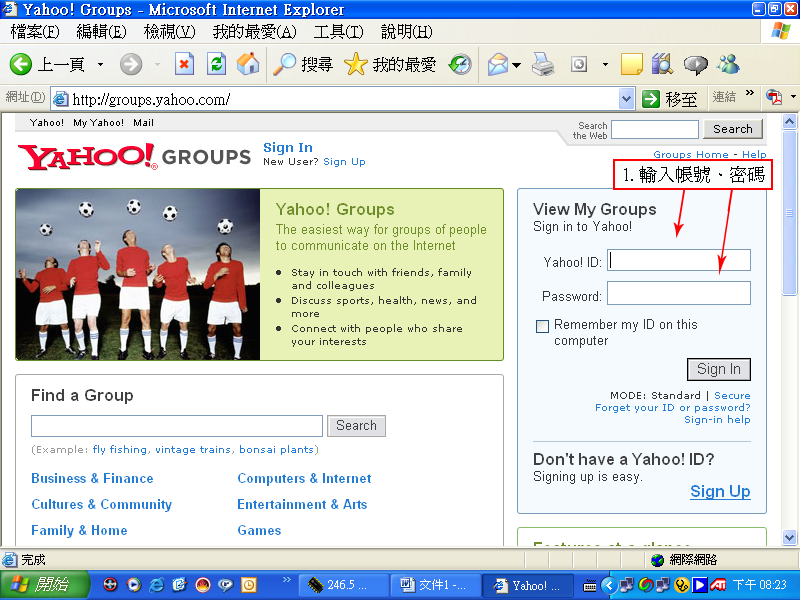The width and height of the screenshot is (800, 600).
Task: Open the Back button history dropdown
Action: pyautogui.click(x=100, y=65)
